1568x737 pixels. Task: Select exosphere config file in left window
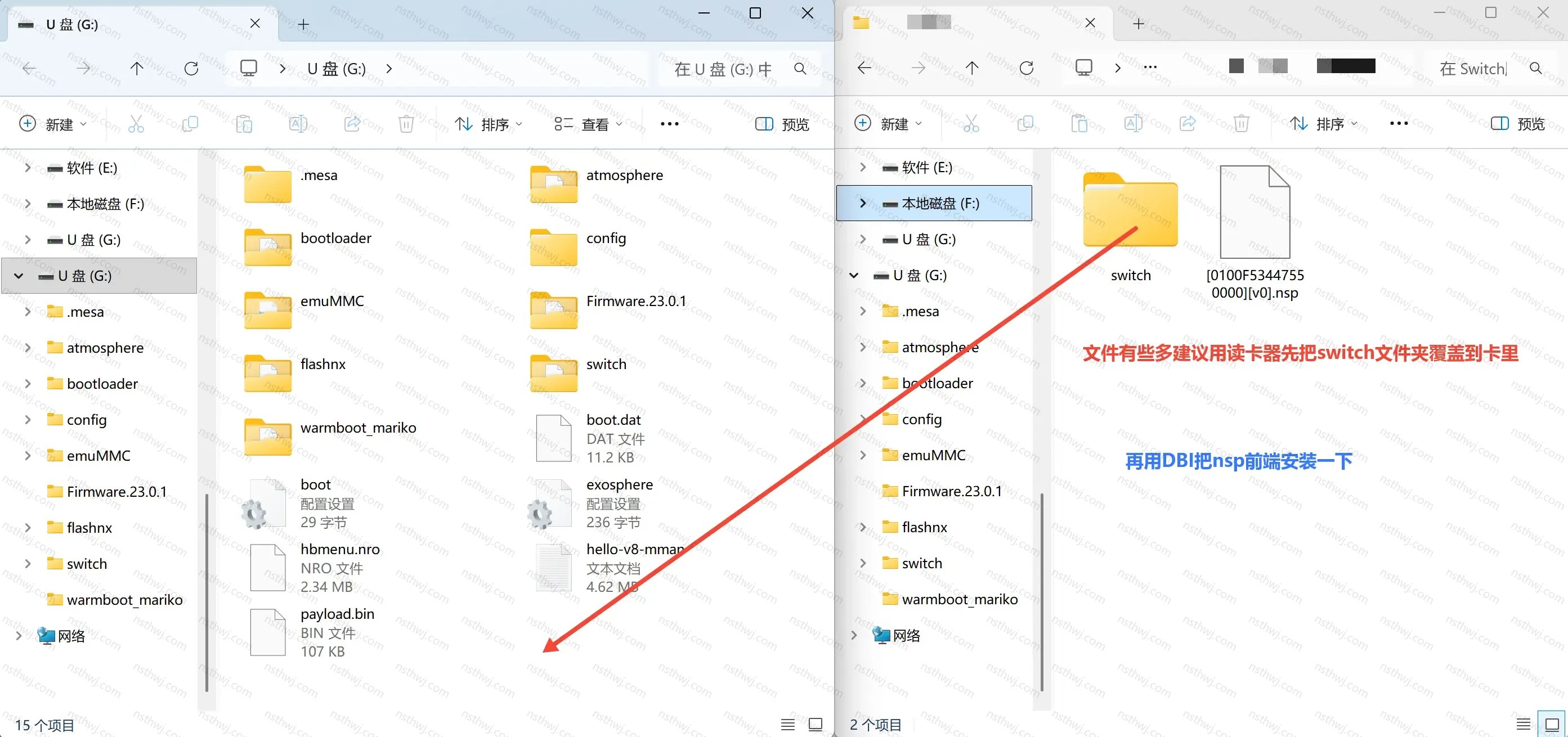click(x=590, y=503)
